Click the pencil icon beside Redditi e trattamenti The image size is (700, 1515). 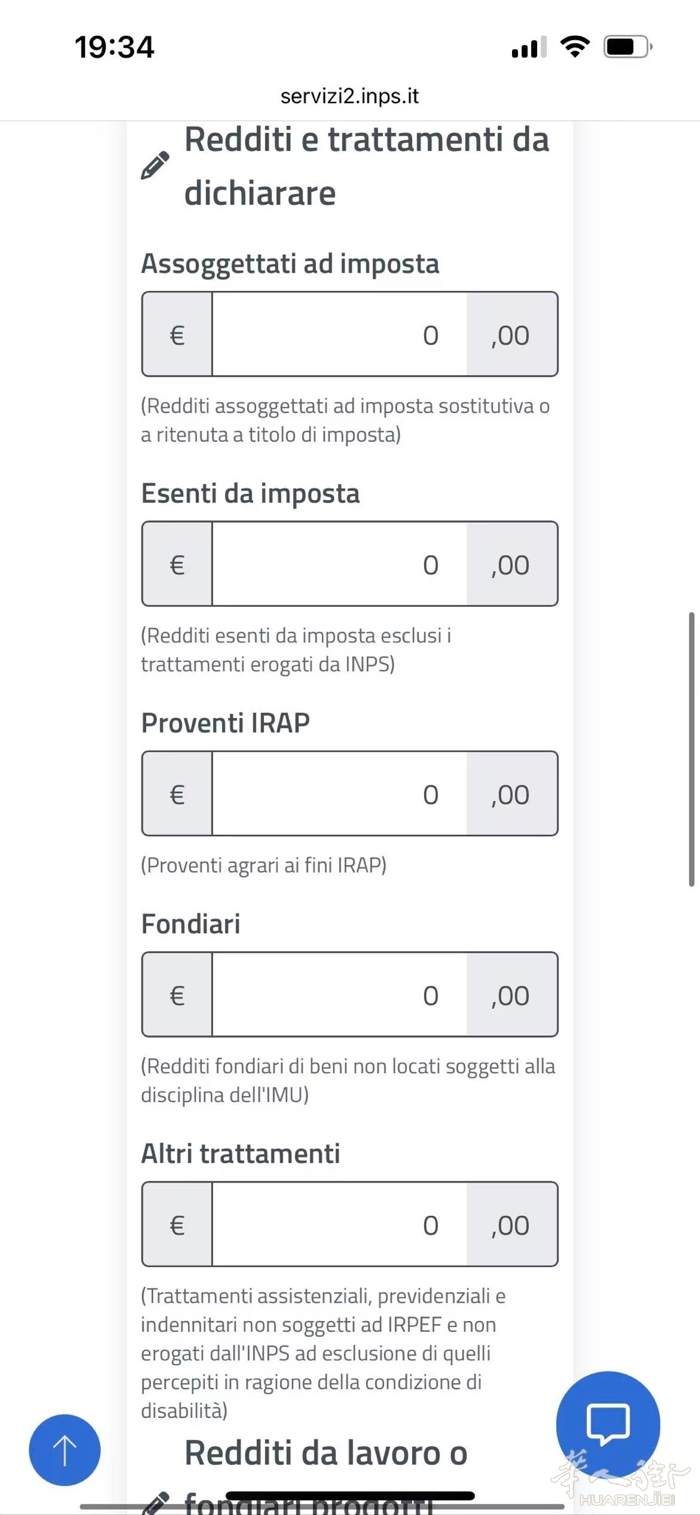tap(155, 166)
